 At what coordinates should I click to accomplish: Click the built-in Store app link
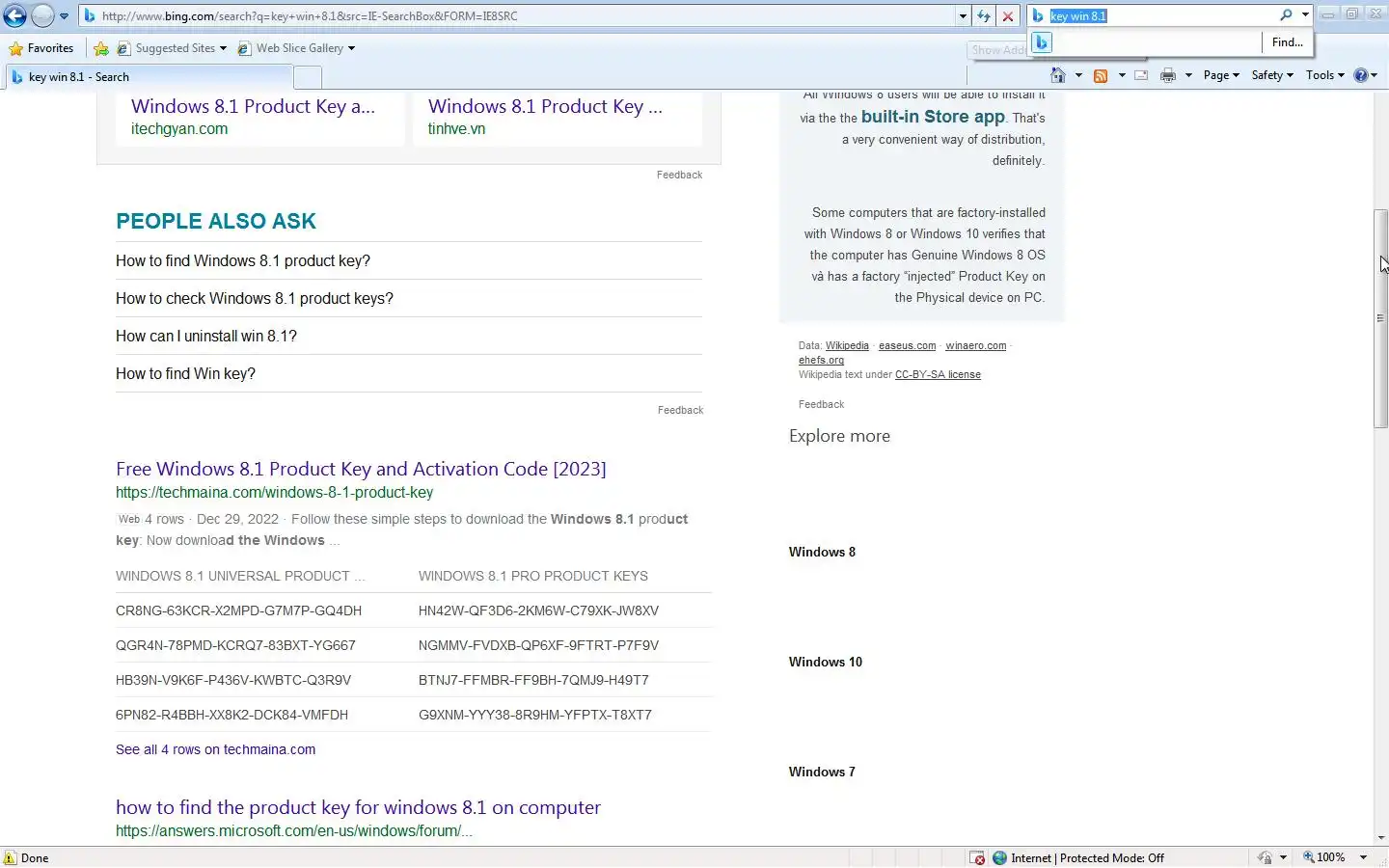point(933,117)
